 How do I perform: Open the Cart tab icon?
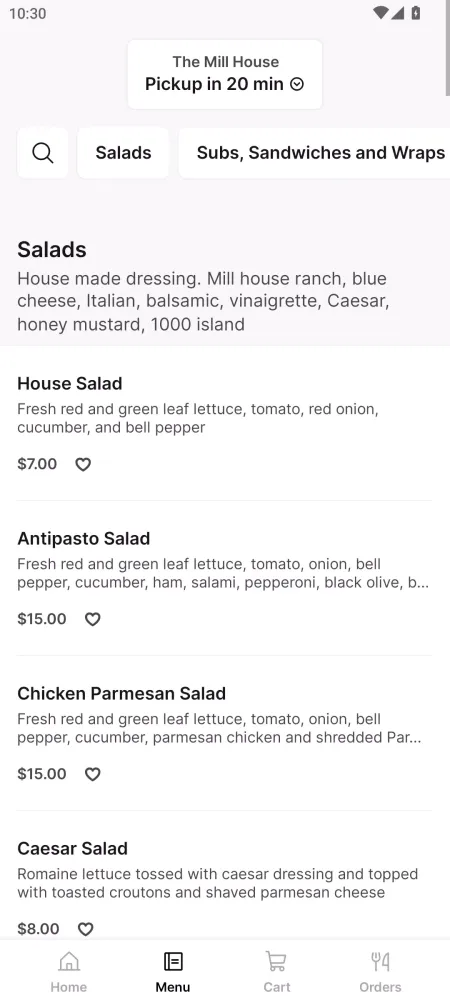click(x=277, y=961)
